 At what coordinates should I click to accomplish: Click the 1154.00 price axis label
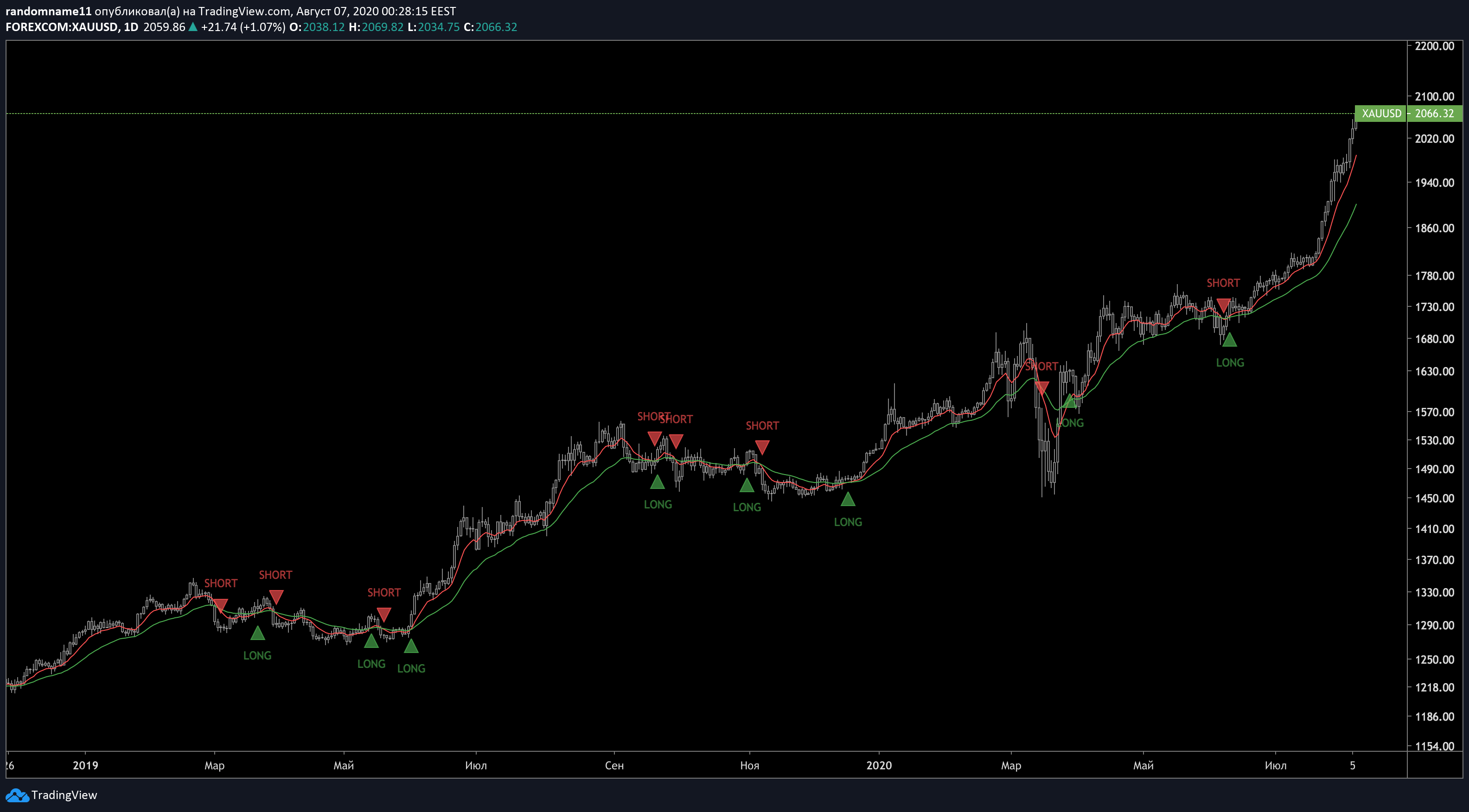click(x=1435, y=746)
